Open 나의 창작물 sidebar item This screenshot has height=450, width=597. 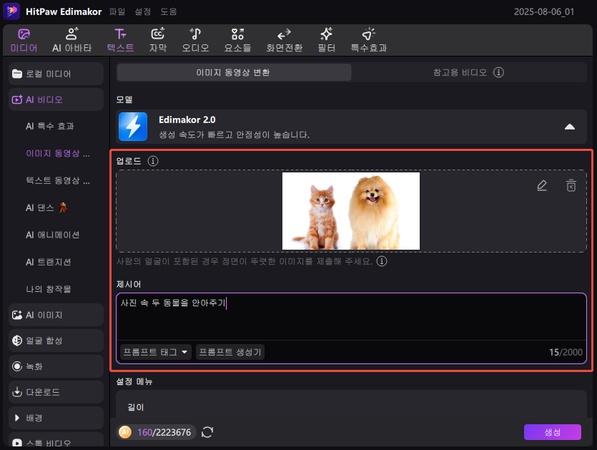click(48, 289)
